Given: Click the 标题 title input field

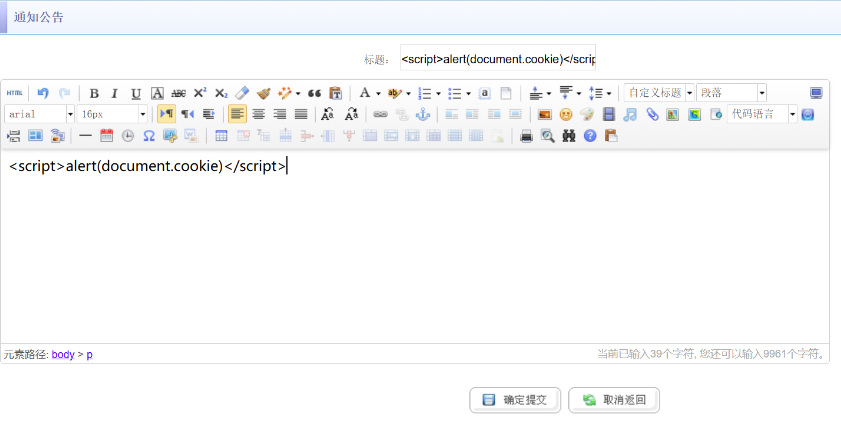Looking at the screenshot, I should point(498,57).
